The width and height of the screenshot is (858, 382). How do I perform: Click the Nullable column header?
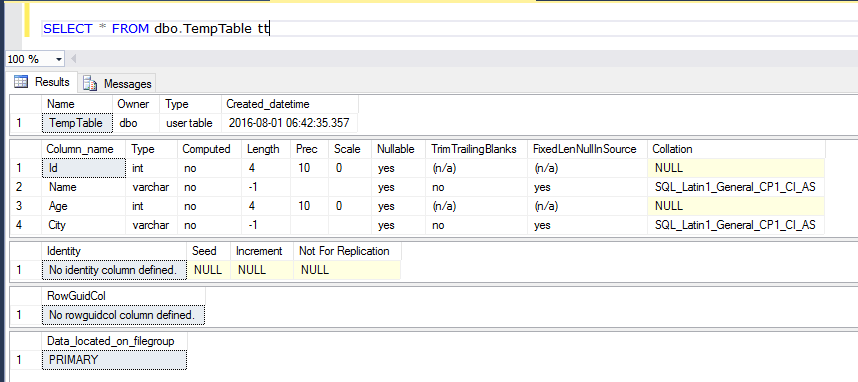(398, 149)
